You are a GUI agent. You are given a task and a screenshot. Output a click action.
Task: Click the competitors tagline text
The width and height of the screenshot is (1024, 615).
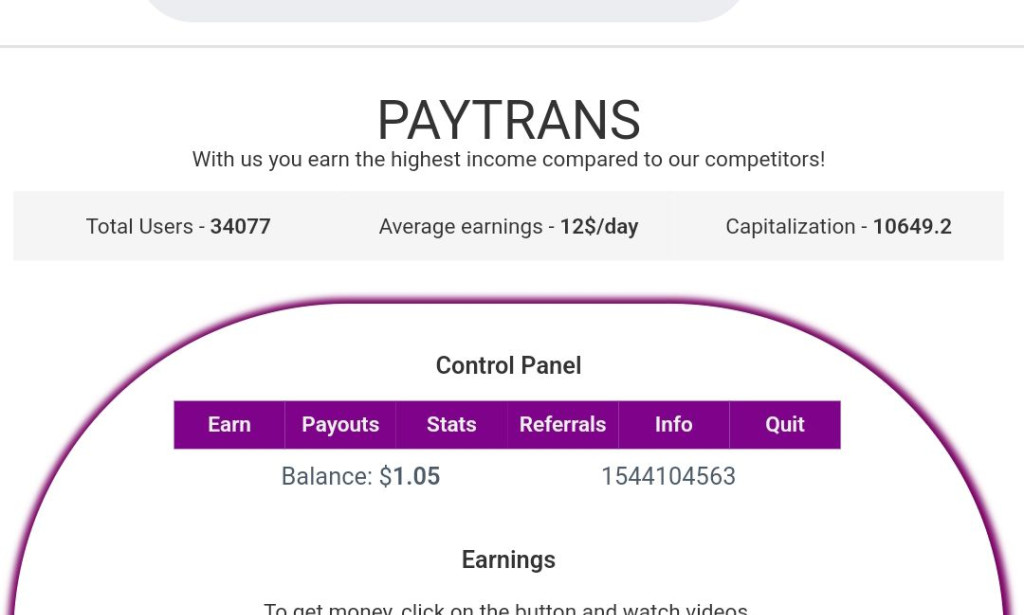click(x=508, y=158)
